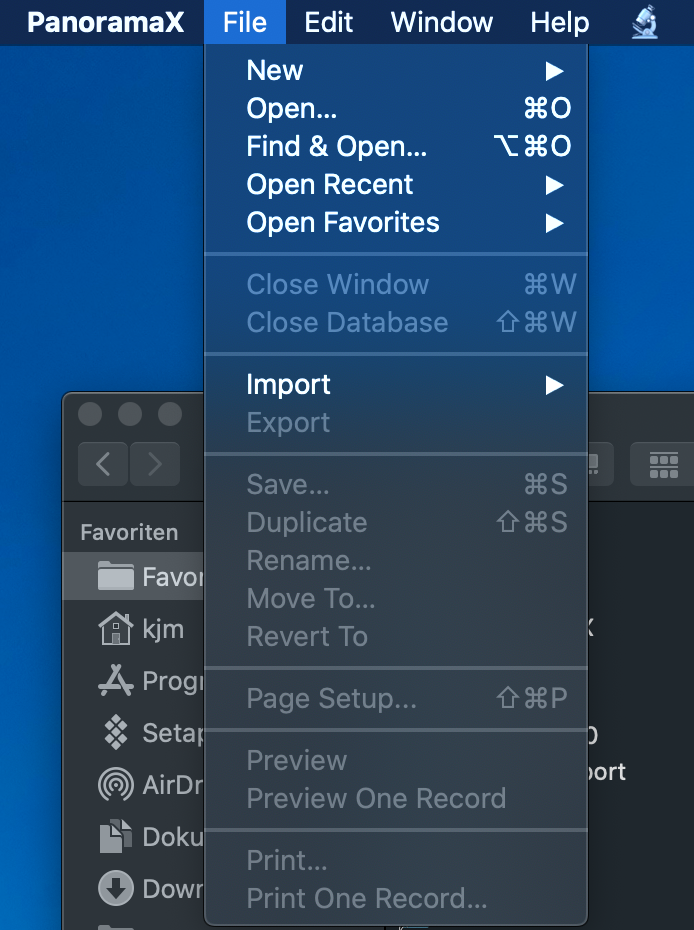
Task: Select the Favorites folder icon in sidebar
Action: (116, 577)
